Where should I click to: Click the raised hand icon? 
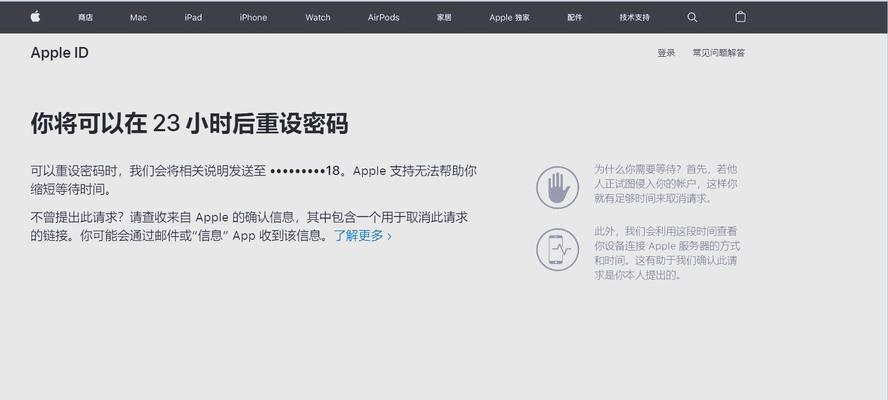tap(558, 188)
